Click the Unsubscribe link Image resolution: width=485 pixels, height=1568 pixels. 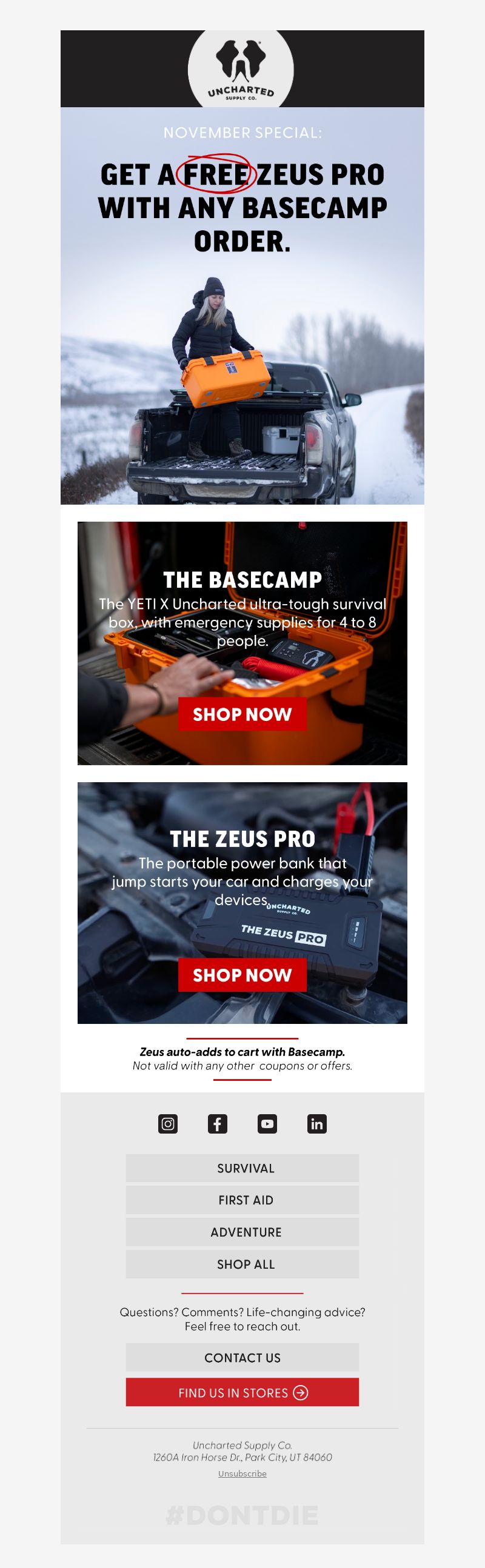242,1473
